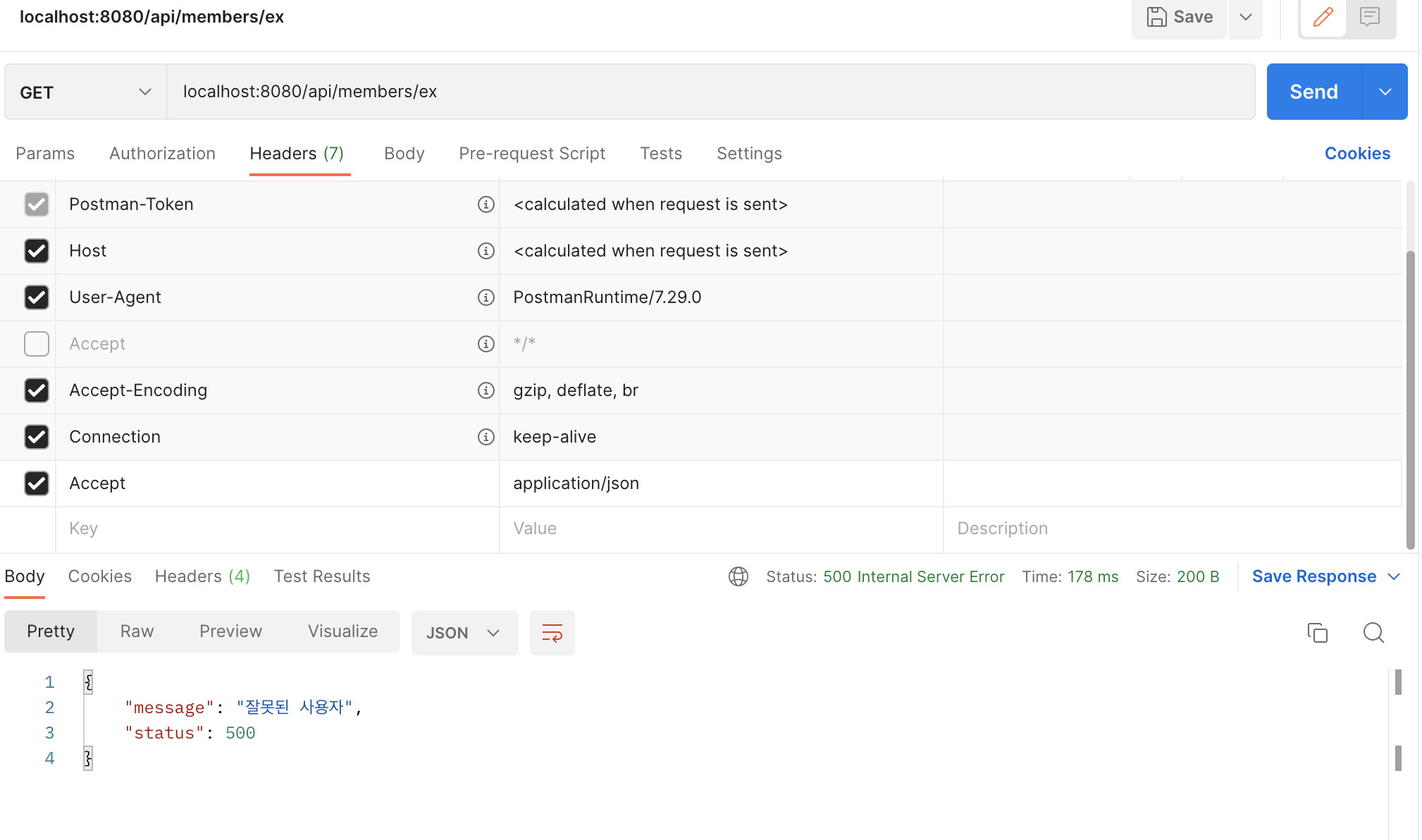Screen dimensions: 1422x840
Task: Open the comments icon
Action: pyautogui.click(x=1369, y=17)
